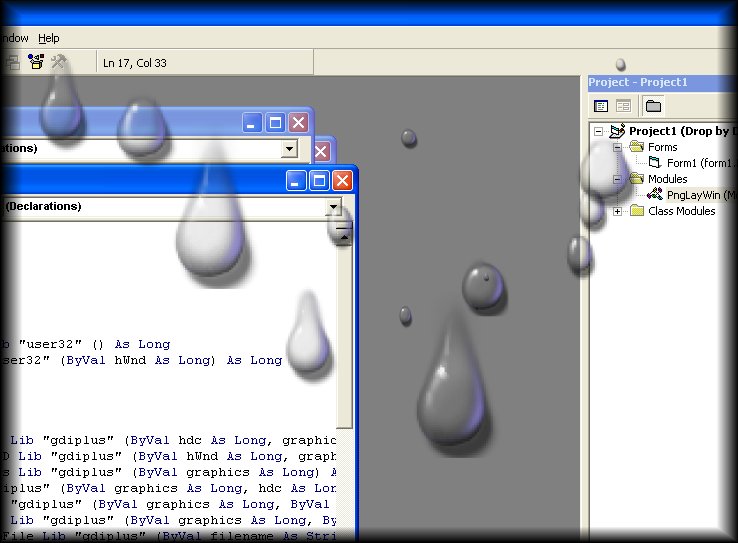This screenshot has width=738, height=543.
Task: Toggle Folders view in Project explorer
Action: pyautogui.click(x=652, y=106)
